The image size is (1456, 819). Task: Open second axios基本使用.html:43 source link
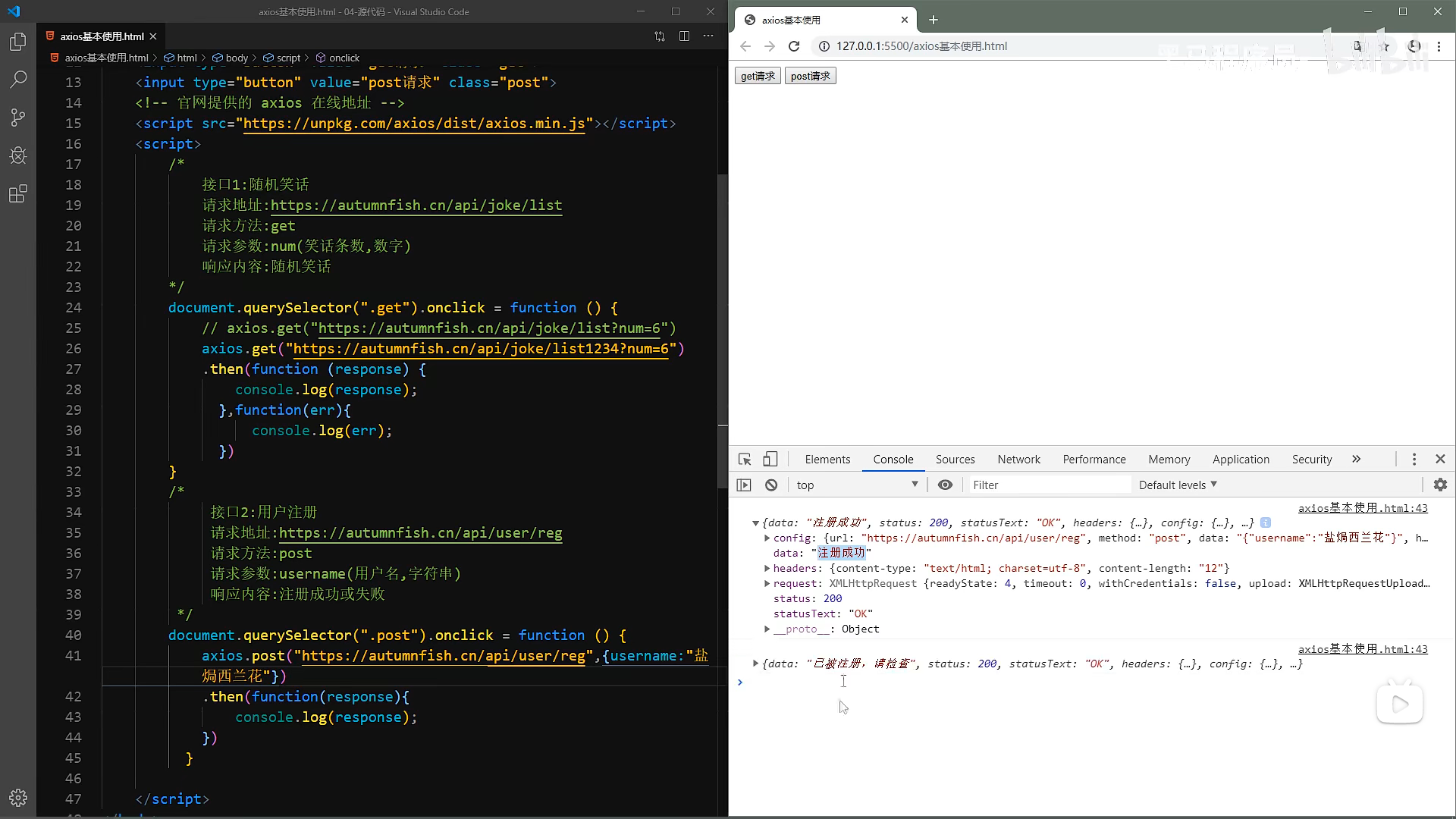[1363, 649]
